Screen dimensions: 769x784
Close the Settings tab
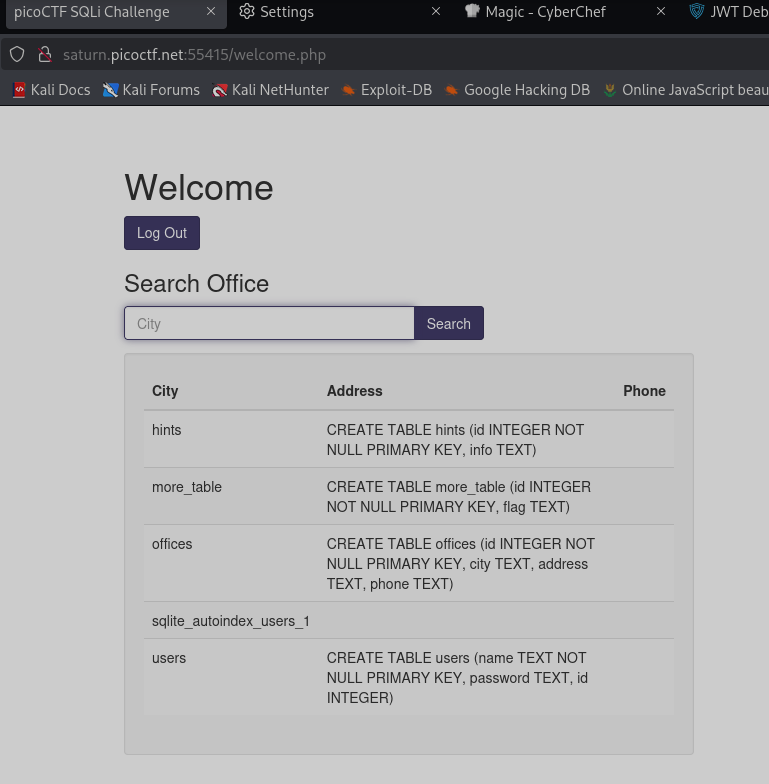436,12
